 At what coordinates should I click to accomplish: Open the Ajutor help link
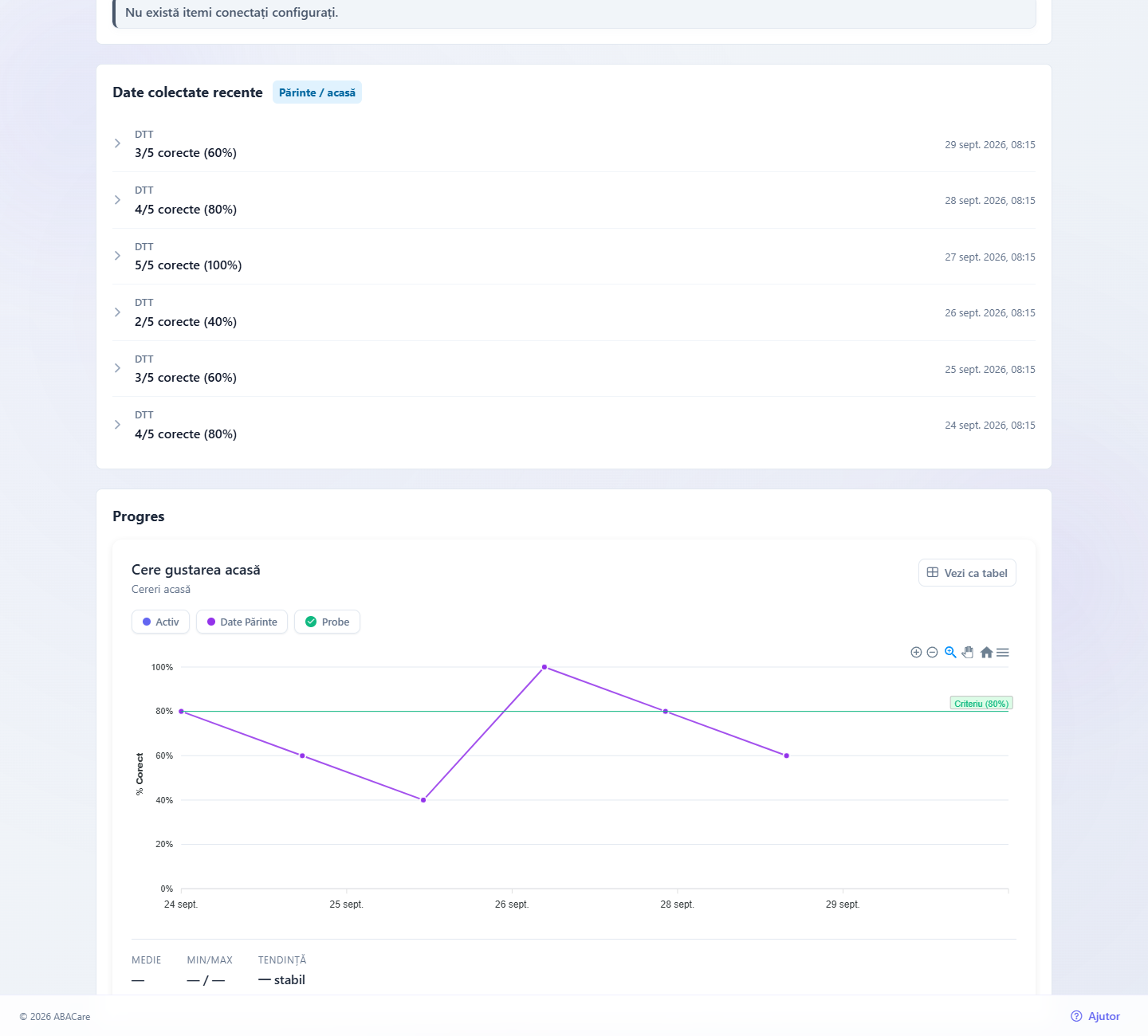click(1095, 1016)
